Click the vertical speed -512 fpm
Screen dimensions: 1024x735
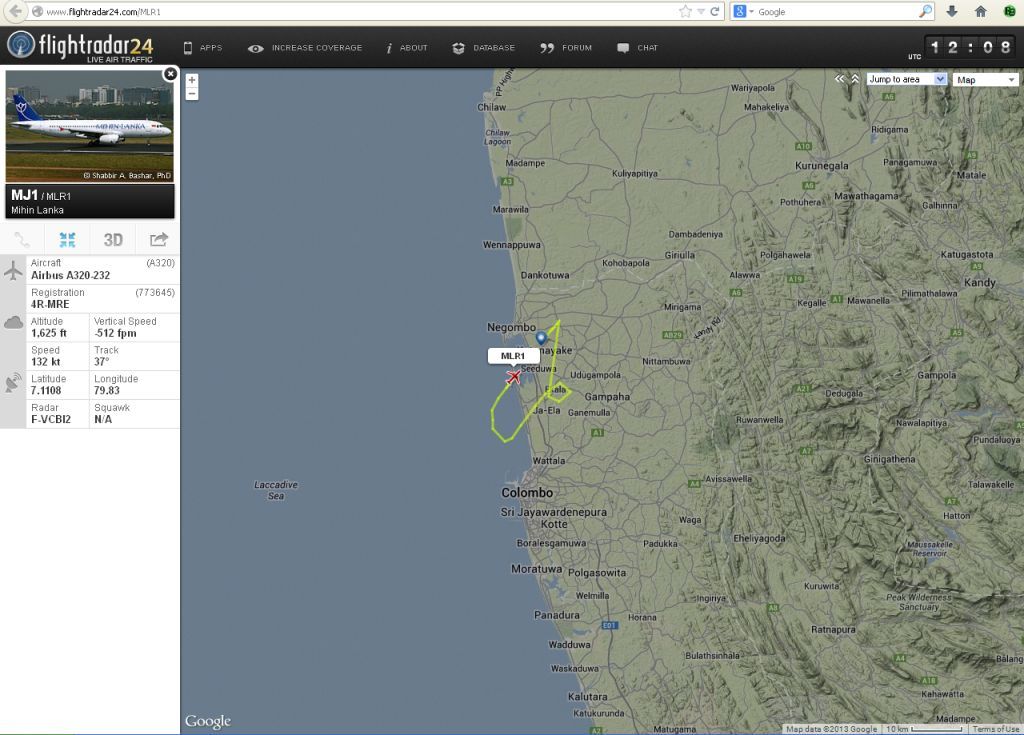116,333
